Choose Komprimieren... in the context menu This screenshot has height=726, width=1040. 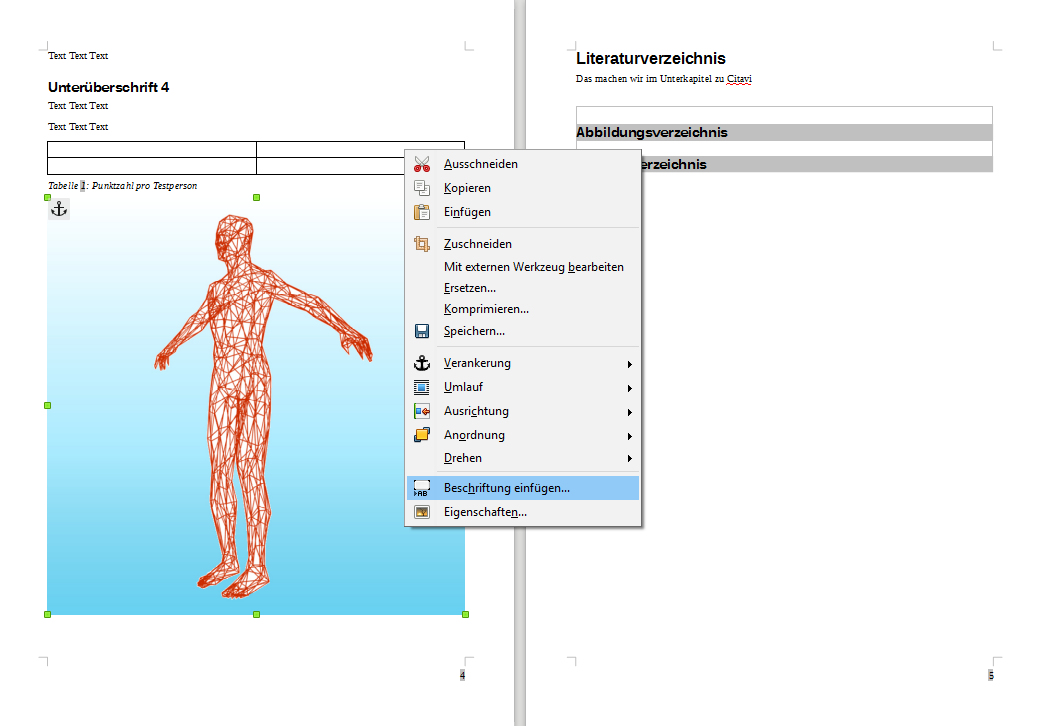point(486,309)
